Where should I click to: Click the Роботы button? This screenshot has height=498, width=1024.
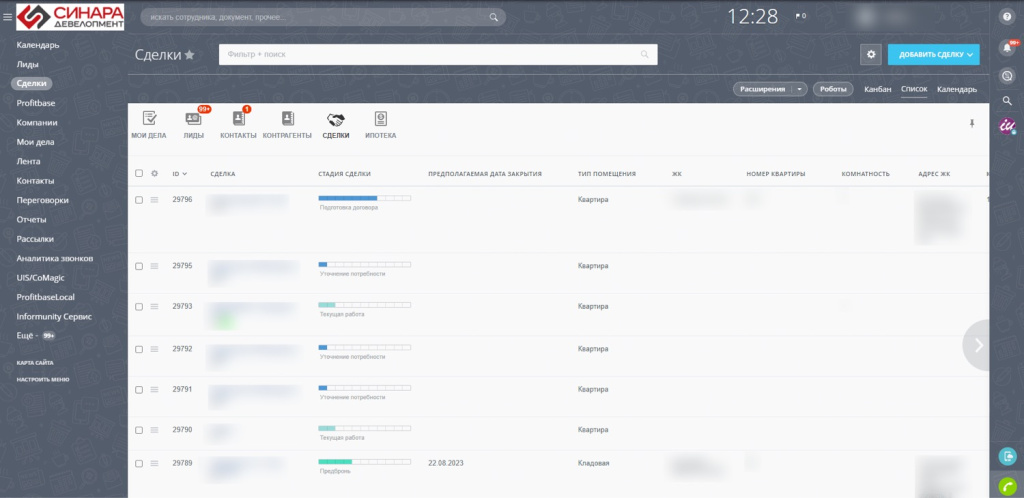pyautogui.click(x=833, y=89)
